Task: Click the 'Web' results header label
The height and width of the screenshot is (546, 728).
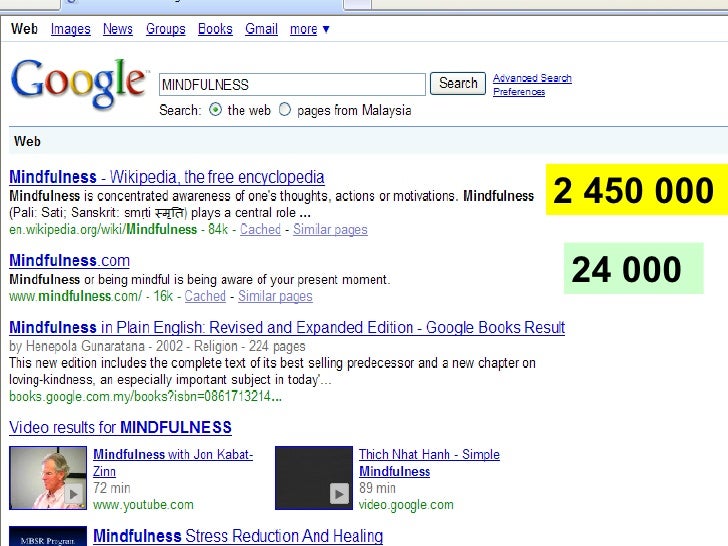Action: tap(27, 141)
